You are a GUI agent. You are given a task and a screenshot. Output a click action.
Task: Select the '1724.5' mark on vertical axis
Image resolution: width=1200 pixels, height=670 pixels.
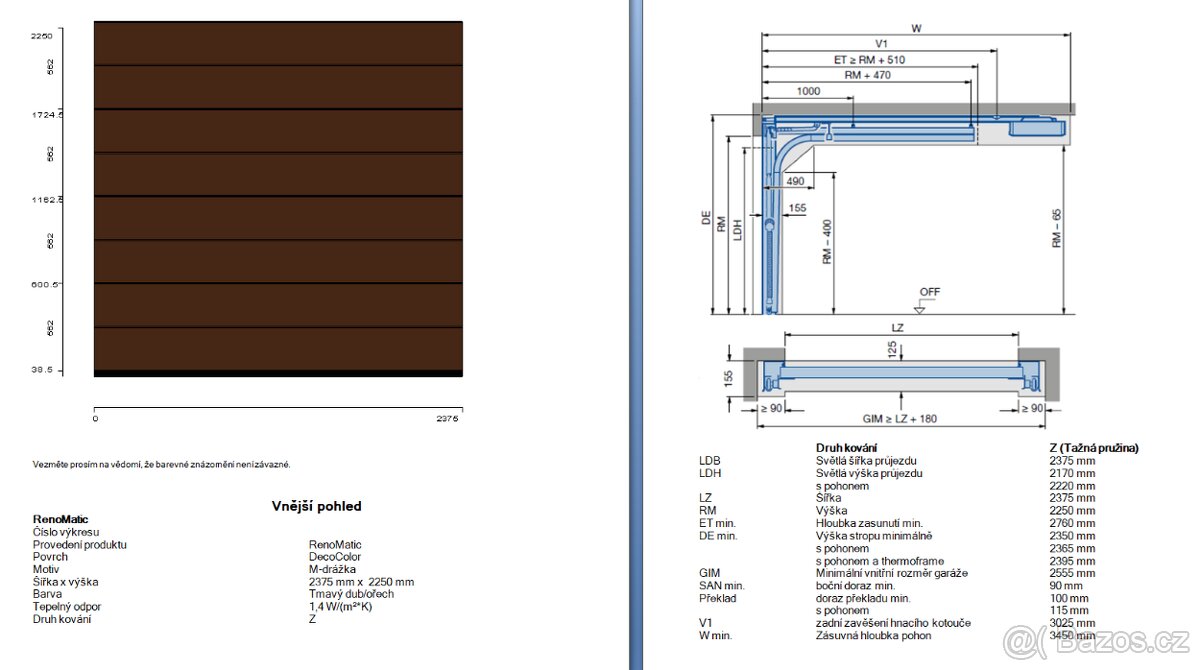(x=47, y=115)
